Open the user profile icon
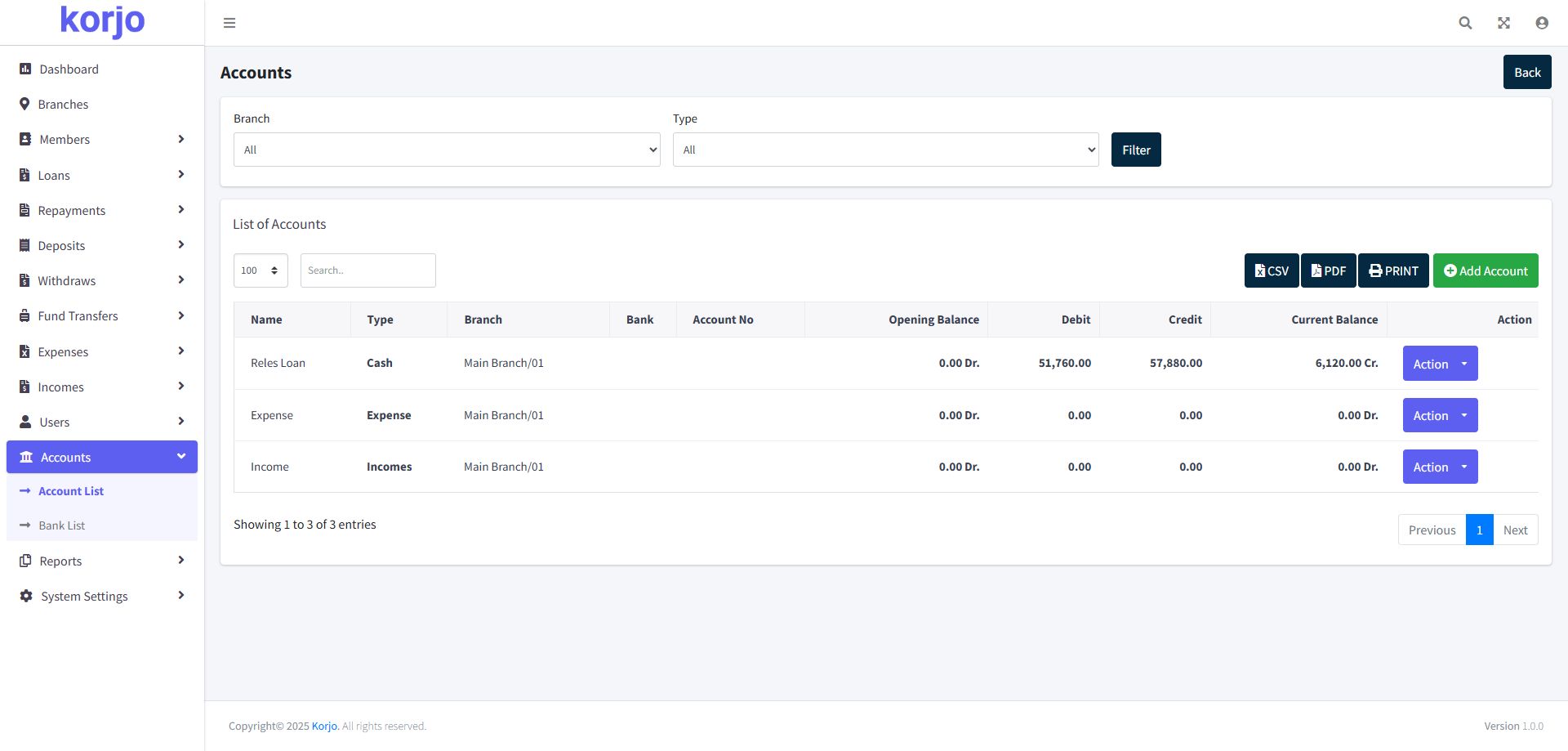Image resolution: width=1568 pixels, height=751 pixels. click(1541, 23)
